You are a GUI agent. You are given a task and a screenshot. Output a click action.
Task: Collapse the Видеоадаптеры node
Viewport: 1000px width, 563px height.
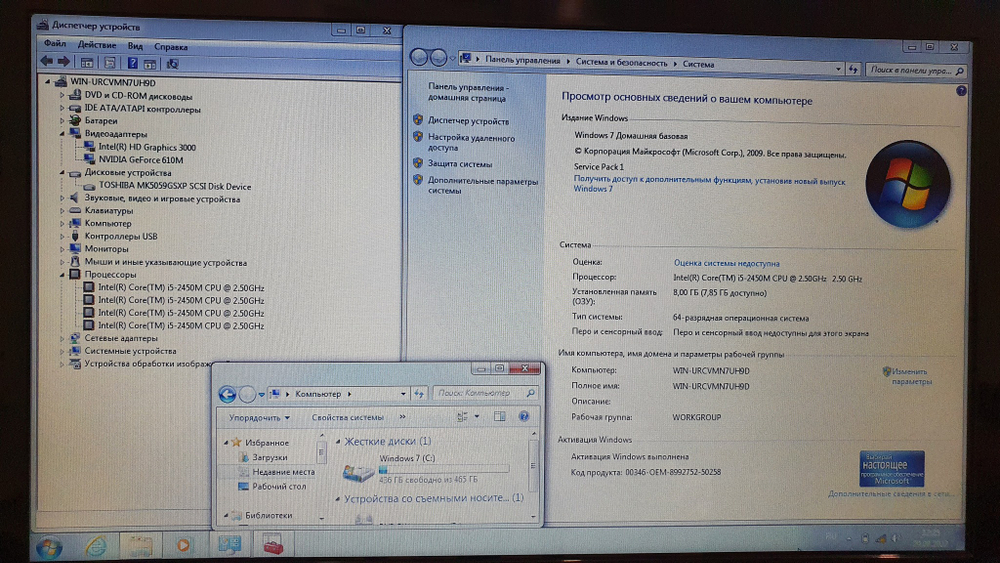point(62,133)
